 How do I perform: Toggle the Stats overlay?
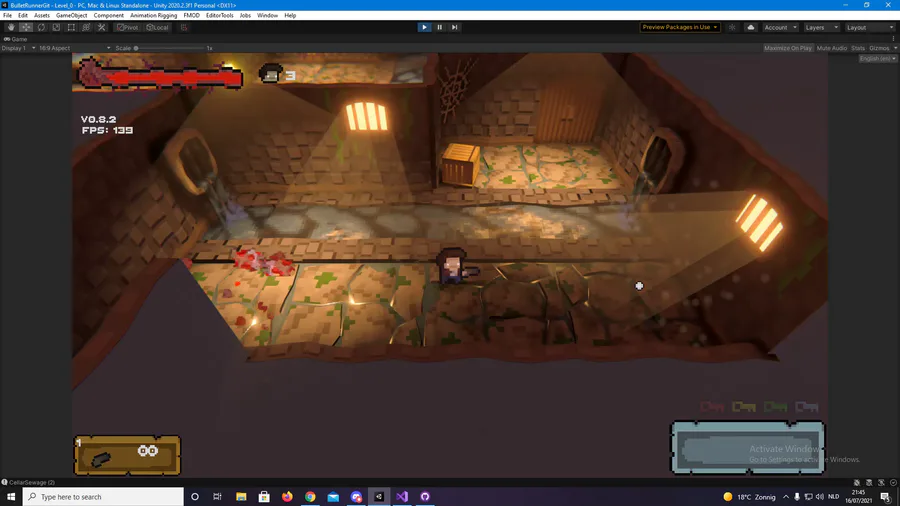click(858, 48)
